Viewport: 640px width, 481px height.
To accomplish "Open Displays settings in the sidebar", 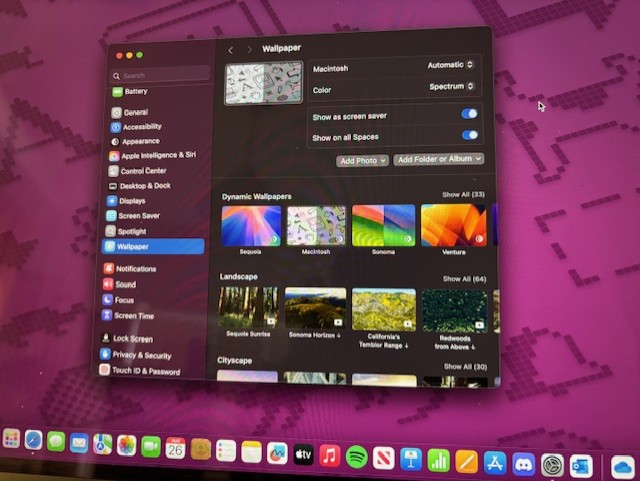I will (132, 201).
